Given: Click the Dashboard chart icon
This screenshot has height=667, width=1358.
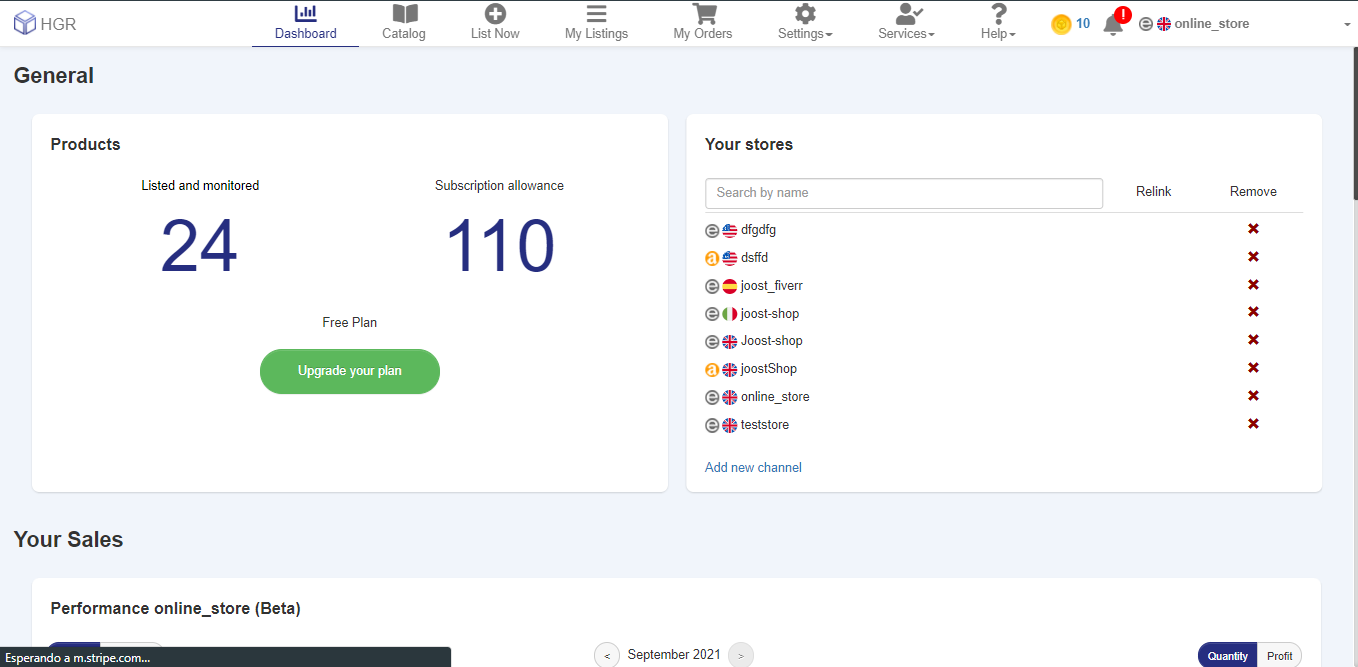Looking at the screenshot, I should tap(306, 14).
